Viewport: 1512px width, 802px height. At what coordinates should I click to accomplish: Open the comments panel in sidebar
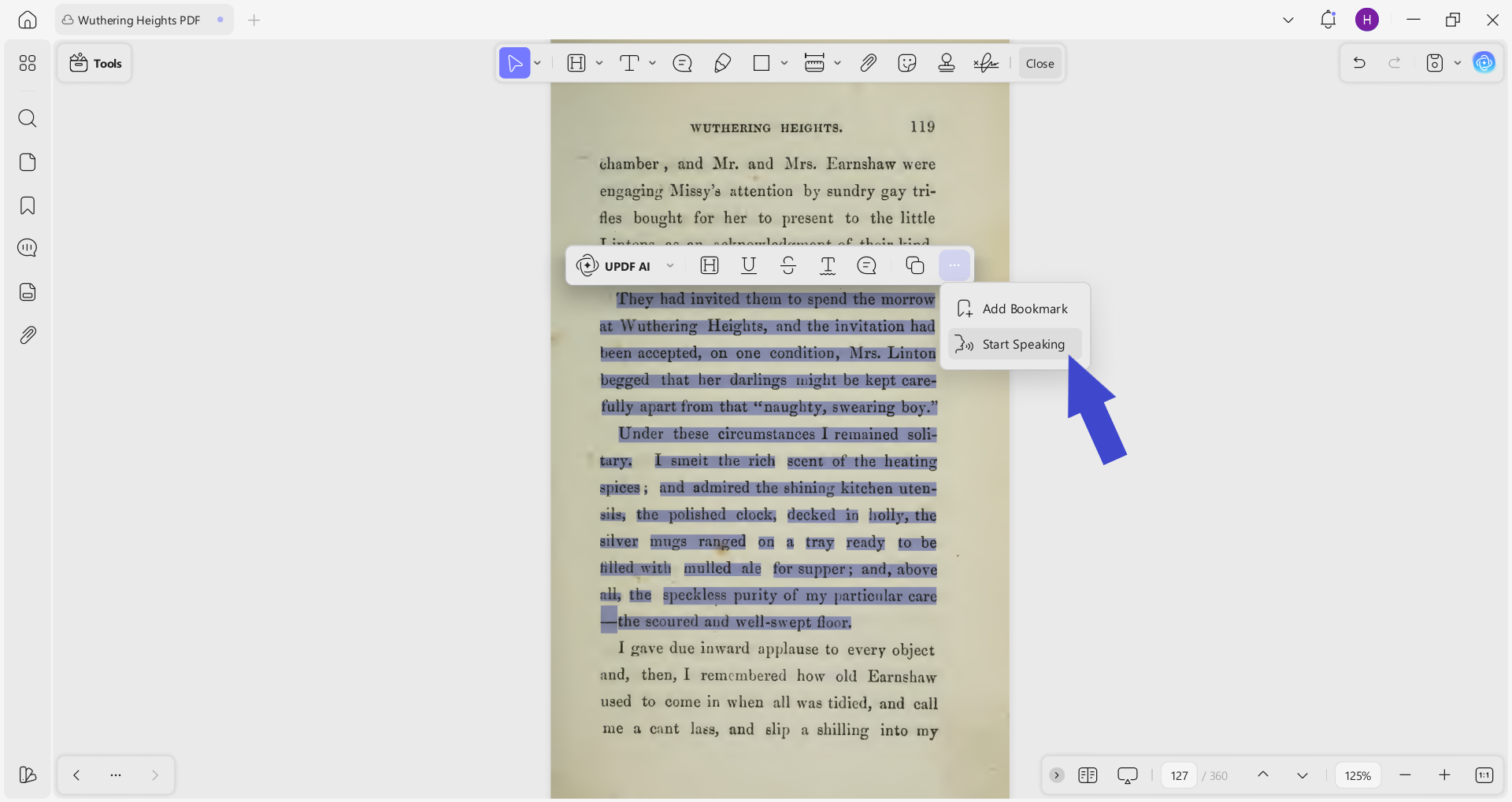tap(28, 248)
